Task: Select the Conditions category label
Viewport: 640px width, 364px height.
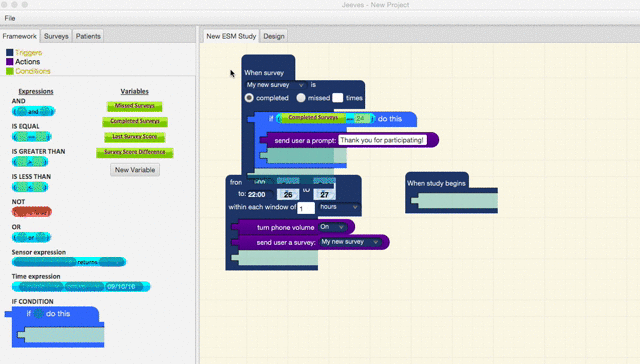Action: 33,71
